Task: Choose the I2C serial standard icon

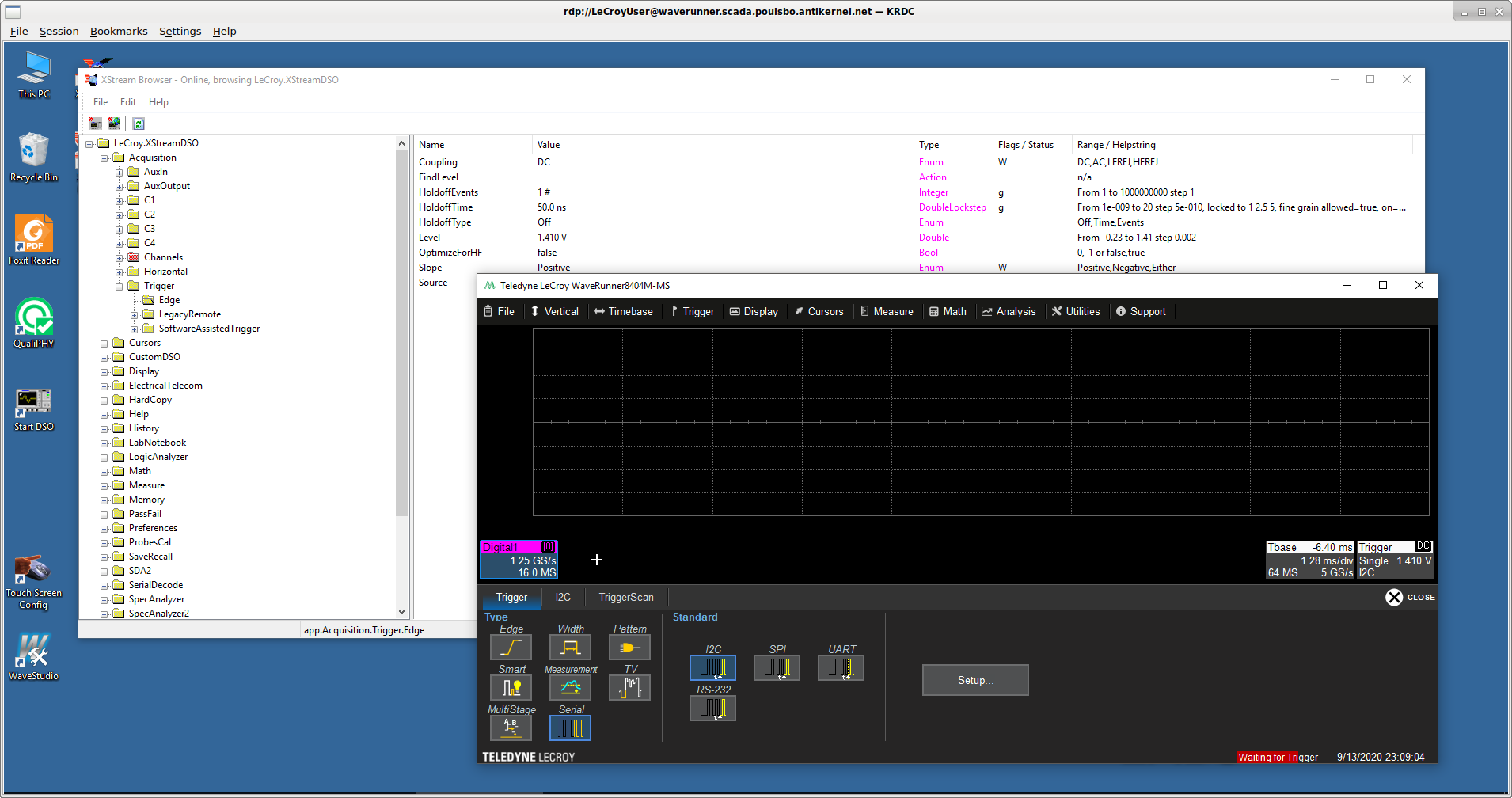Action: point(712,668)
